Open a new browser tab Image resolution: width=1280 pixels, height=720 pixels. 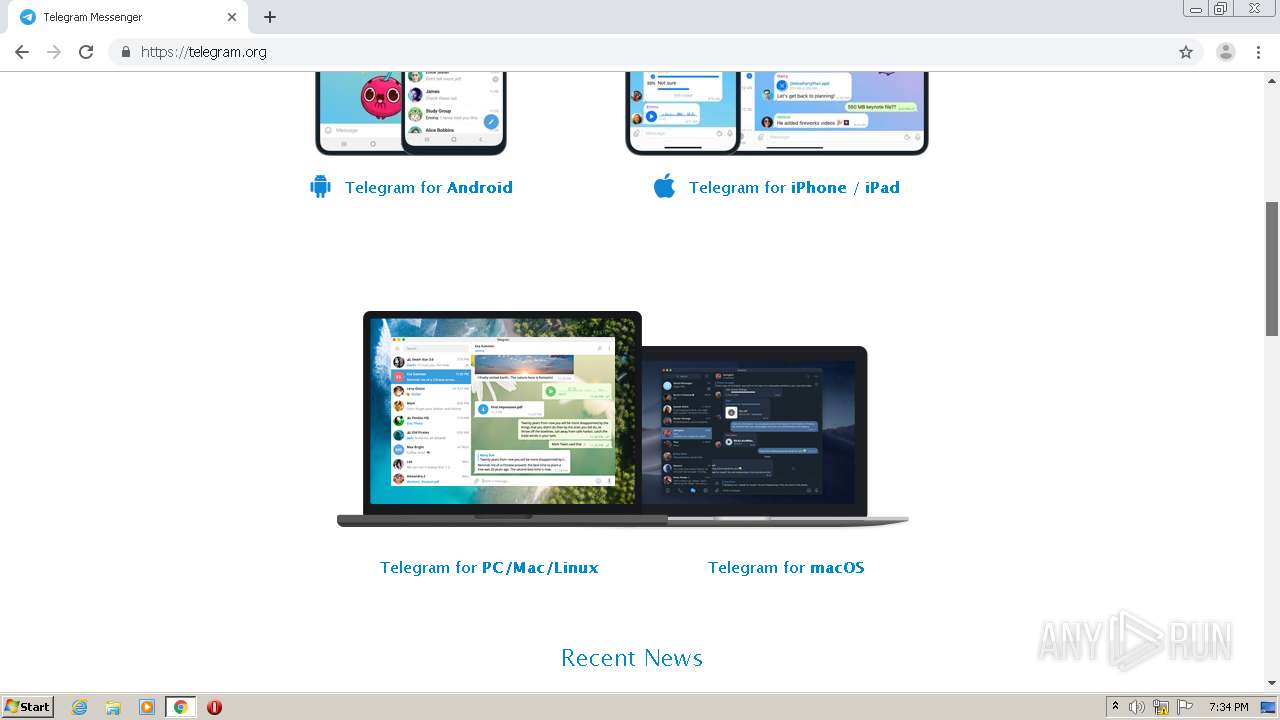tap(270, 17)
